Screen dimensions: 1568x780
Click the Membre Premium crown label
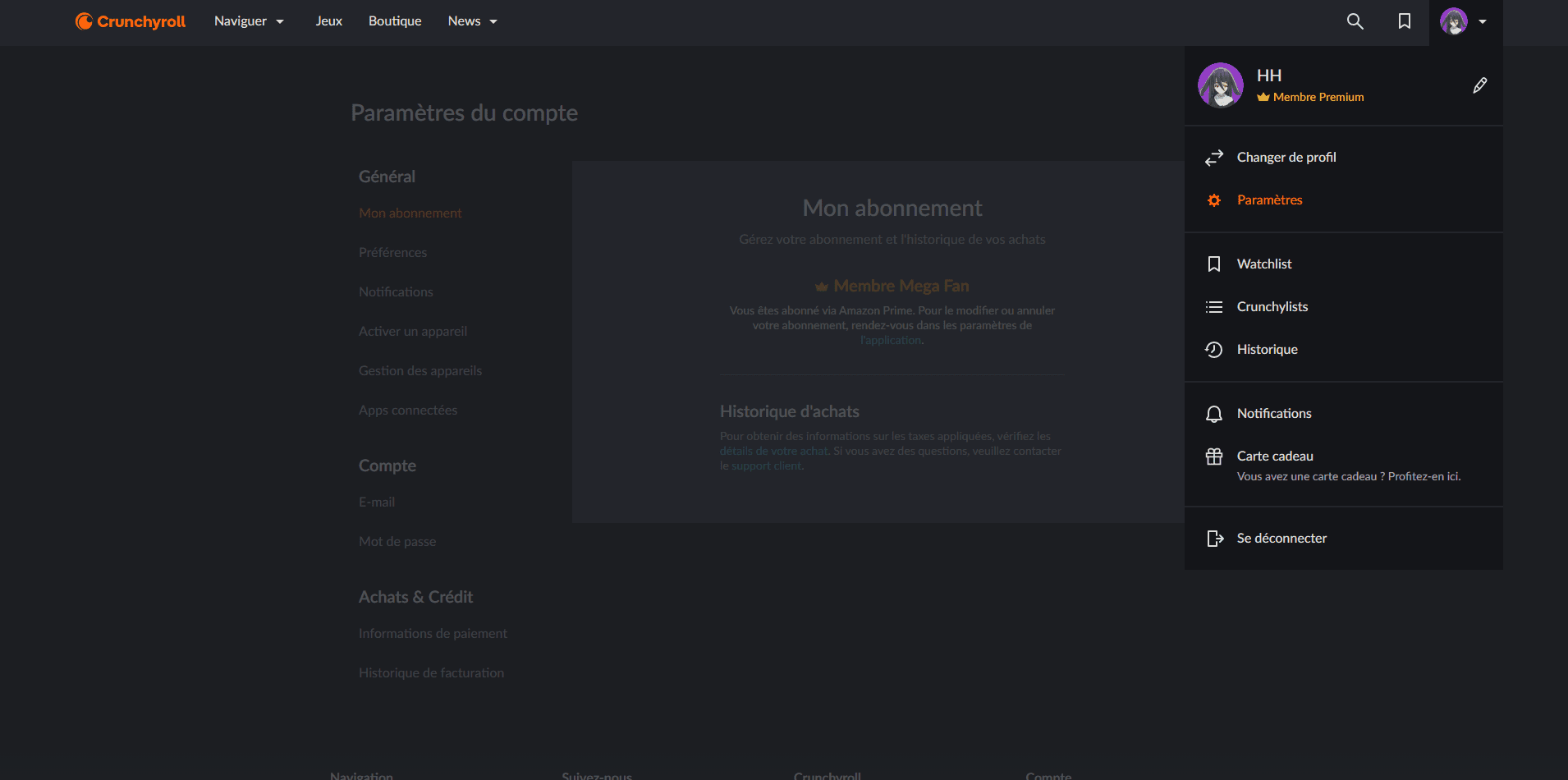(1310, 97)
